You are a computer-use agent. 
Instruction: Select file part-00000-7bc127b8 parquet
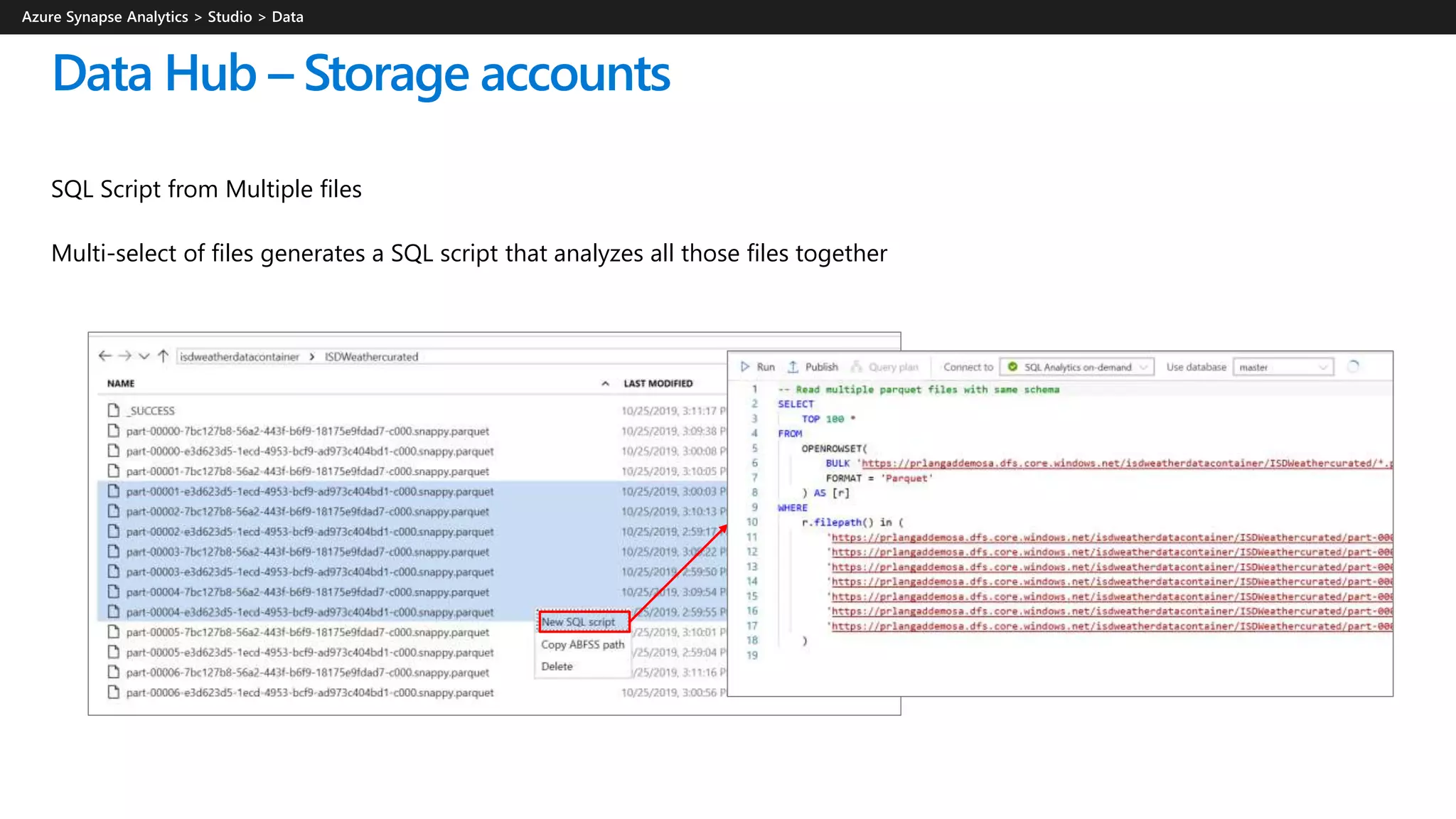(x=308, y=432)
